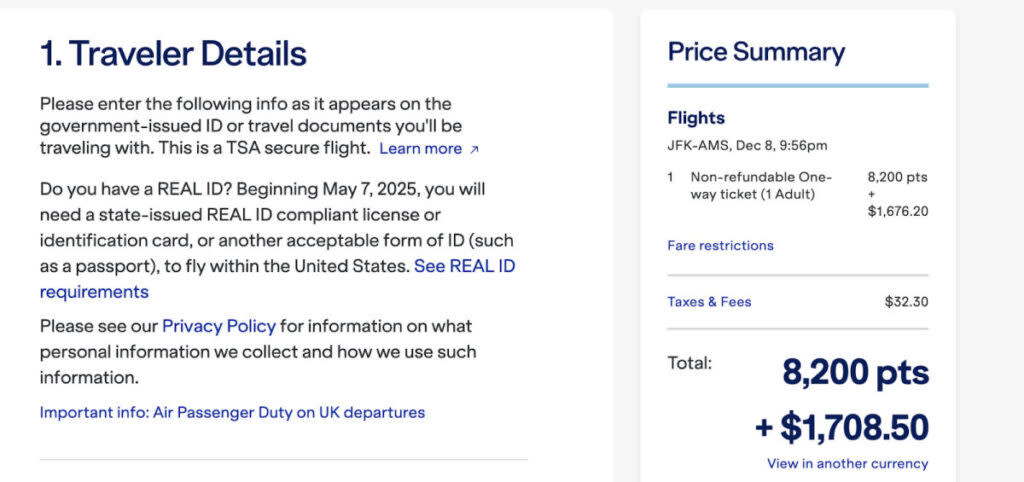Click the external-link arrow beside Learn more
1024x482 pixels.
pos(474,150)
